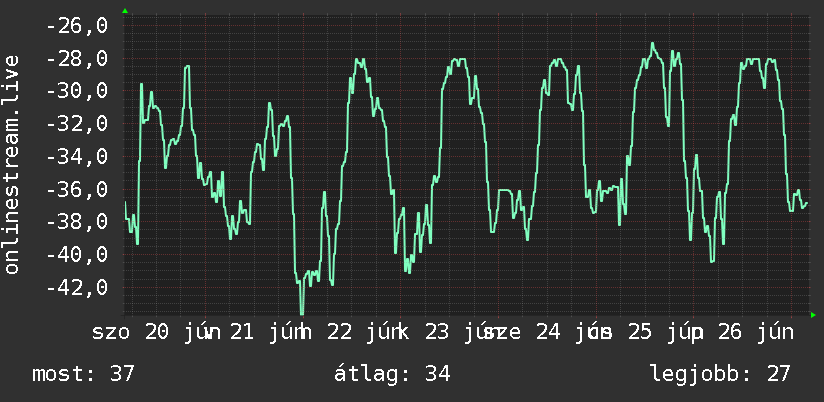
Task: Click the -38,0 y-axis label
Action: coord(77,222)
